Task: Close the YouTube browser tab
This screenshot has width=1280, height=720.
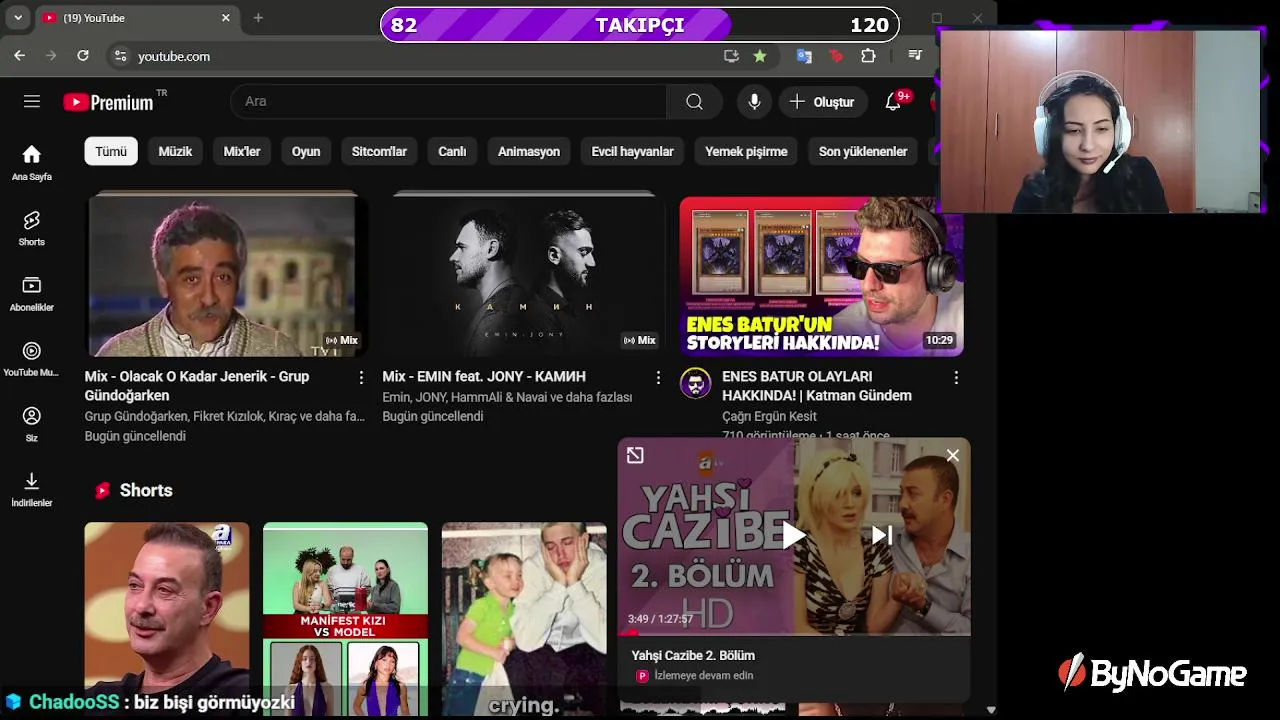Action: click(225, 18)
